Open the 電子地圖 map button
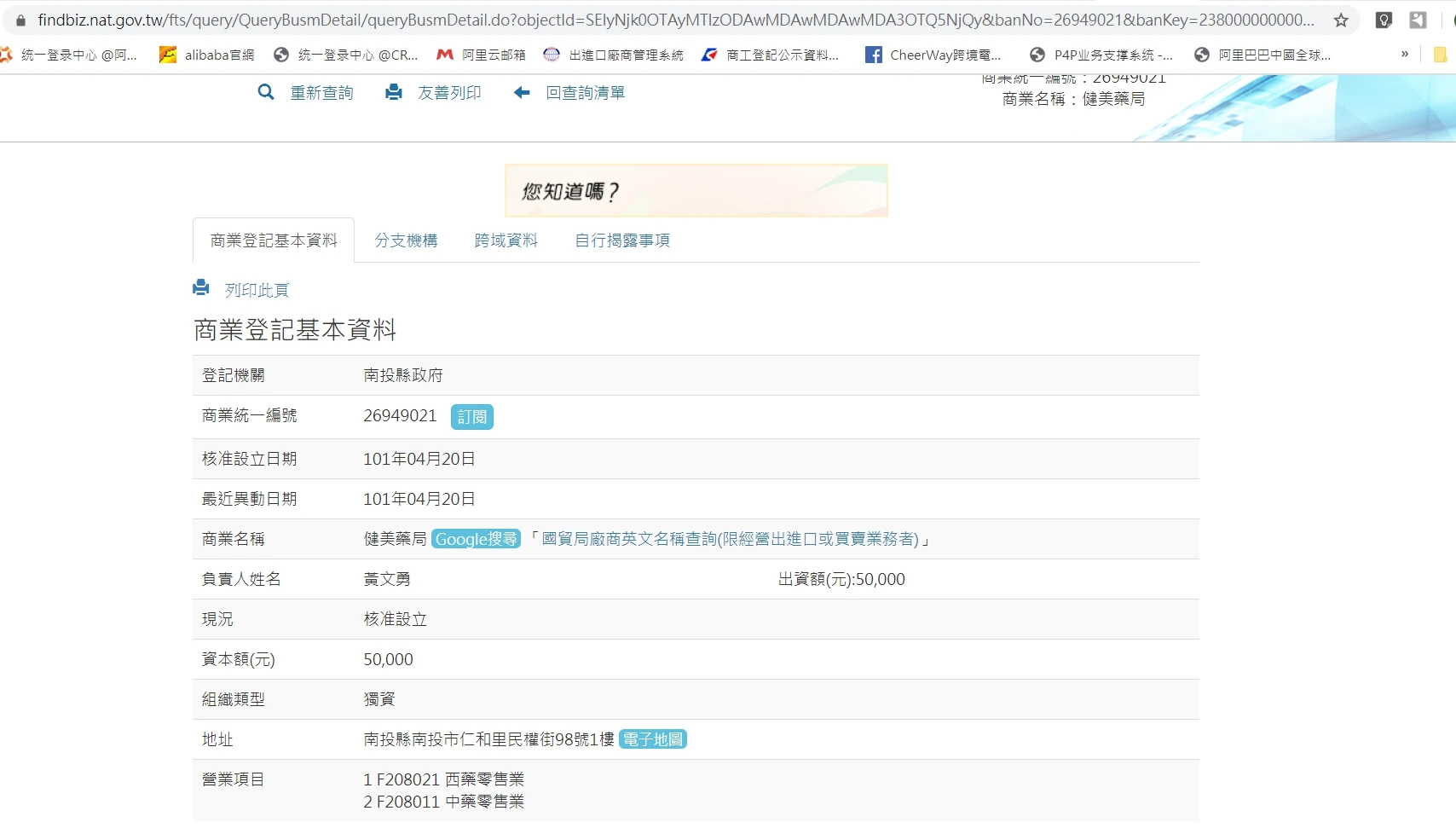The image size is (1456, 834). click(653, 739)
